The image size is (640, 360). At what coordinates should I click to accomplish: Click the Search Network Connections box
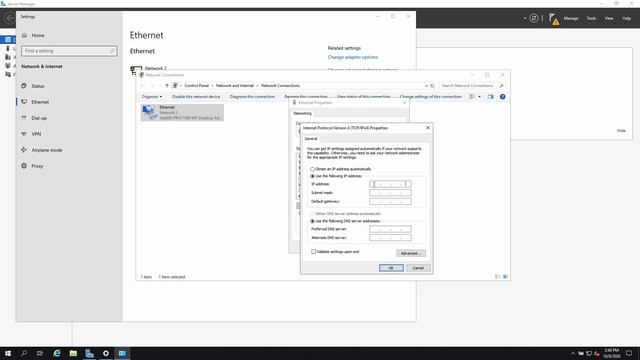pos(472,86)
